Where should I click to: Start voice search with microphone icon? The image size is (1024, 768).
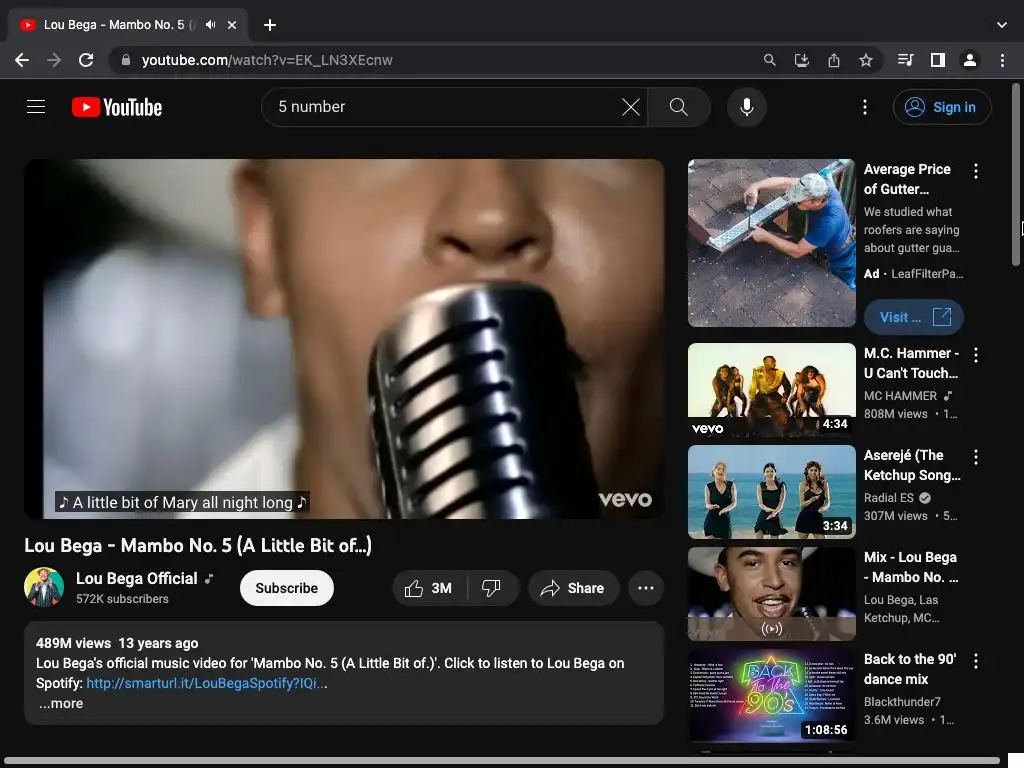click(x=746, y=107)
